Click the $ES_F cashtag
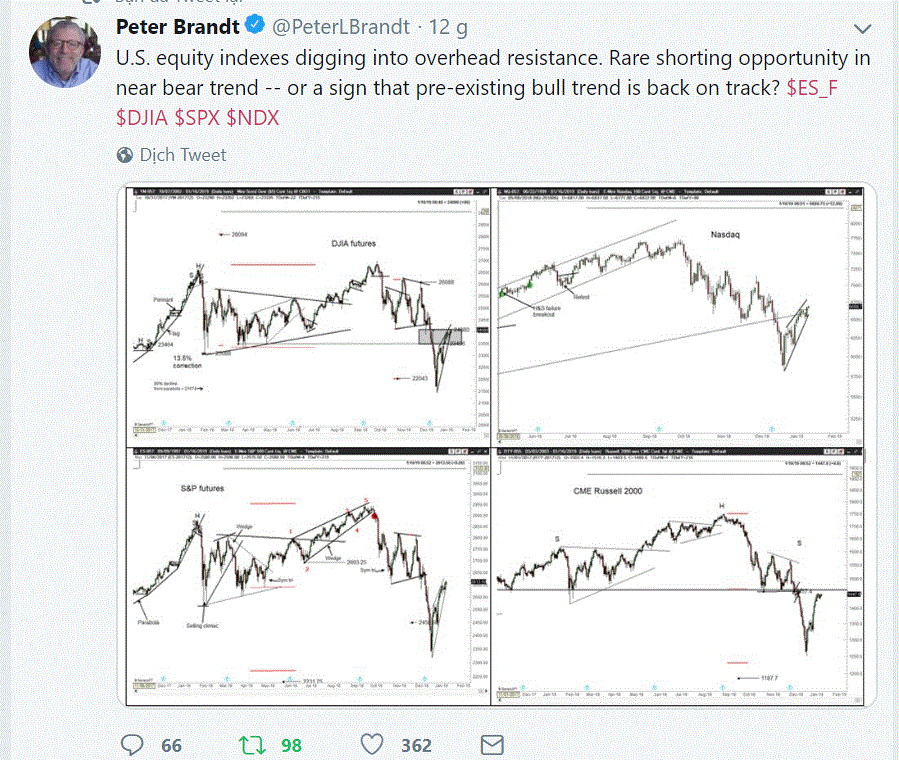The image size is (899, 760). point(812,88)
